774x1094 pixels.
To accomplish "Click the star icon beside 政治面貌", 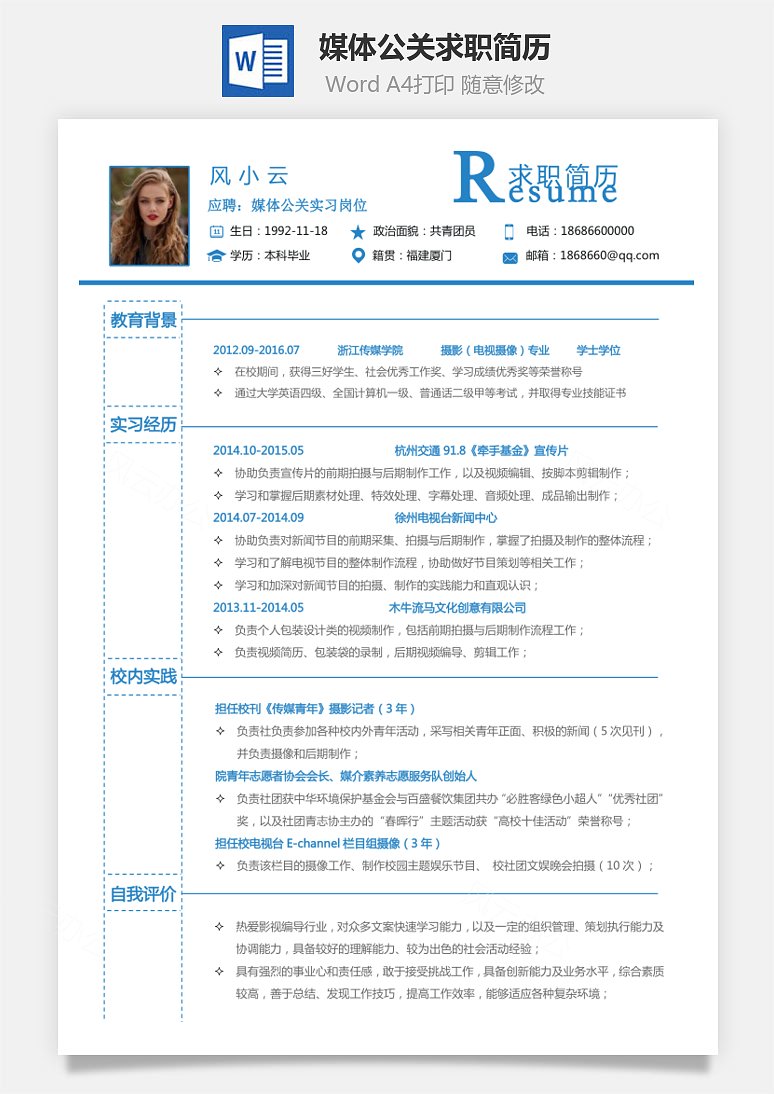I will click(358, 232).
